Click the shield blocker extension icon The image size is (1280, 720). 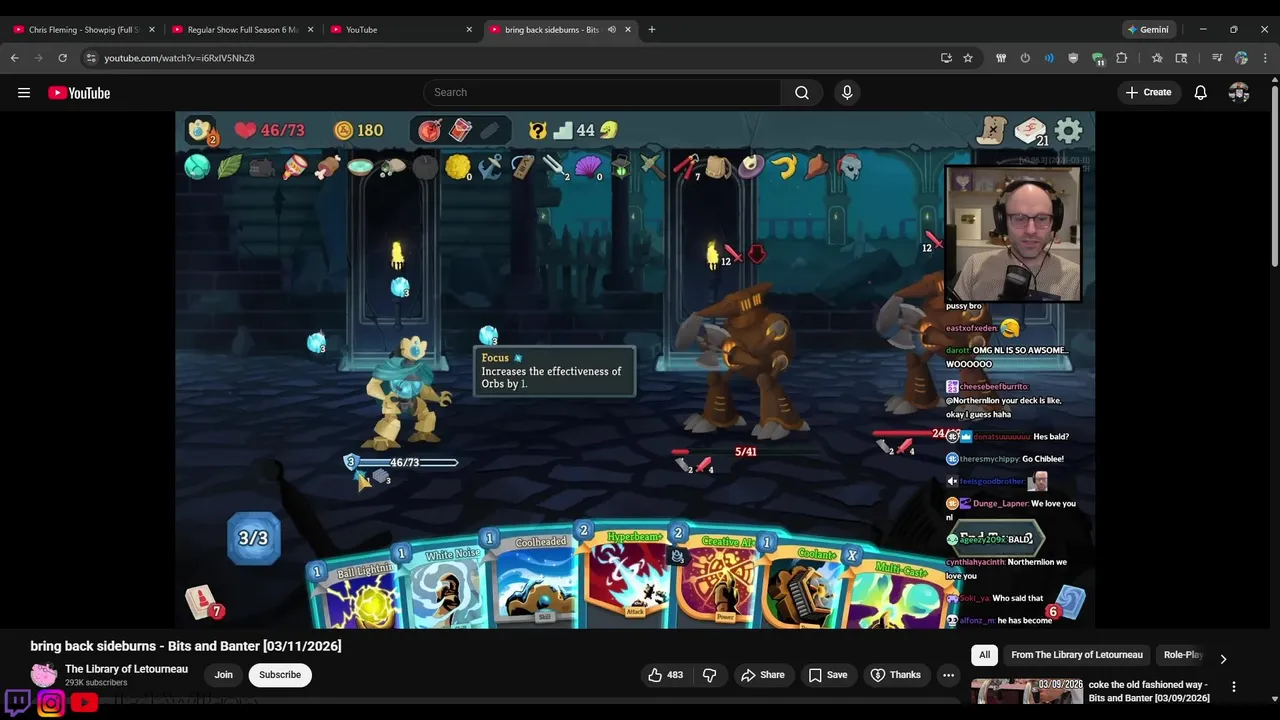coord(1073,58)
